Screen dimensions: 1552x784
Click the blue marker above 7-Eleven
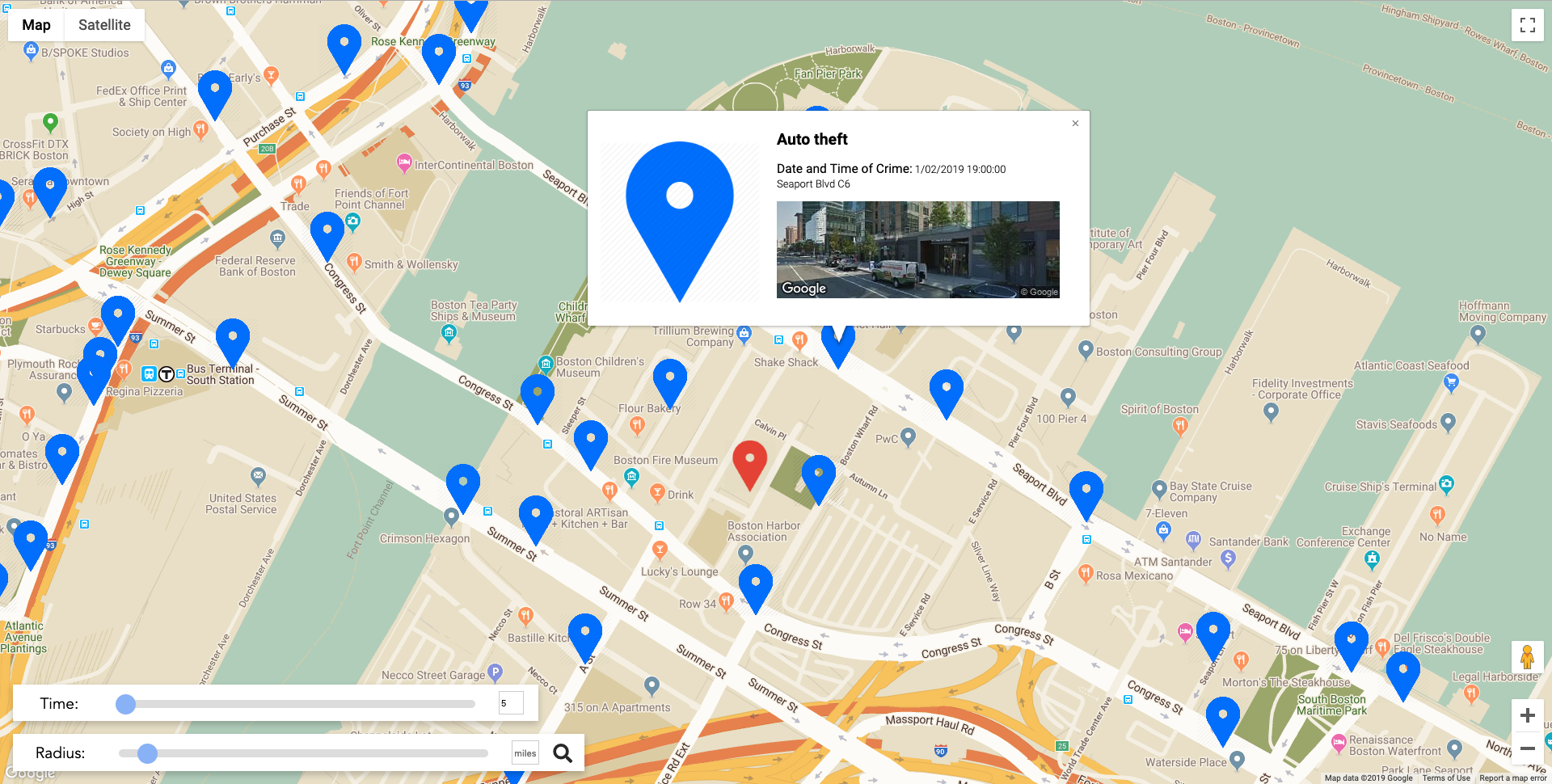coord(1086,495)
